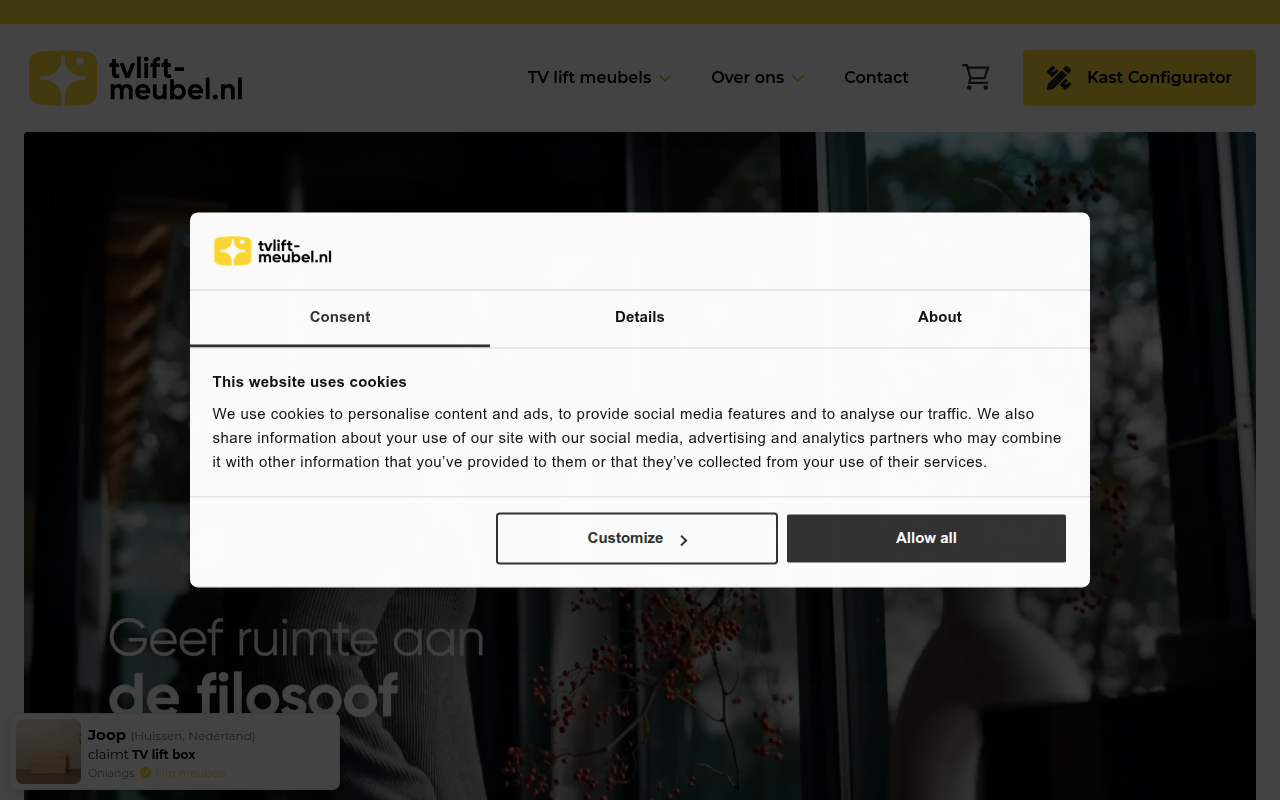
Task: Click the logo inside the cookie dialog
Action: pyautogui.click(x=273, y=251)
